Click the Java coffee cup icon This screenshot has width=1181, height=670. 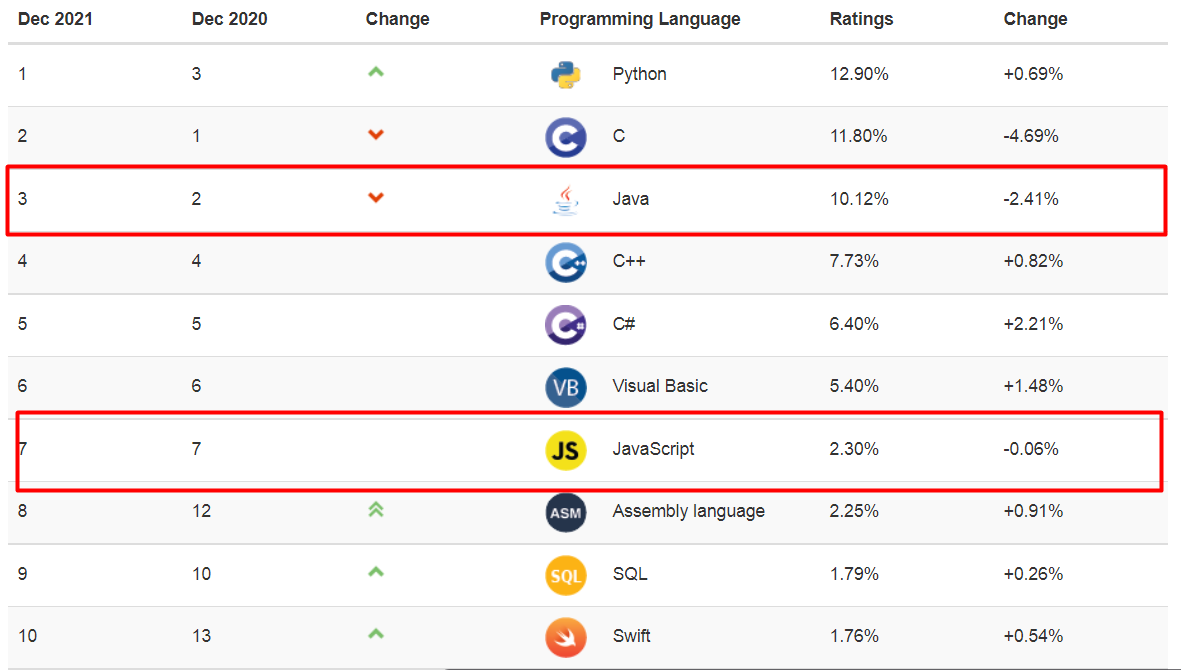click(566, 200)
